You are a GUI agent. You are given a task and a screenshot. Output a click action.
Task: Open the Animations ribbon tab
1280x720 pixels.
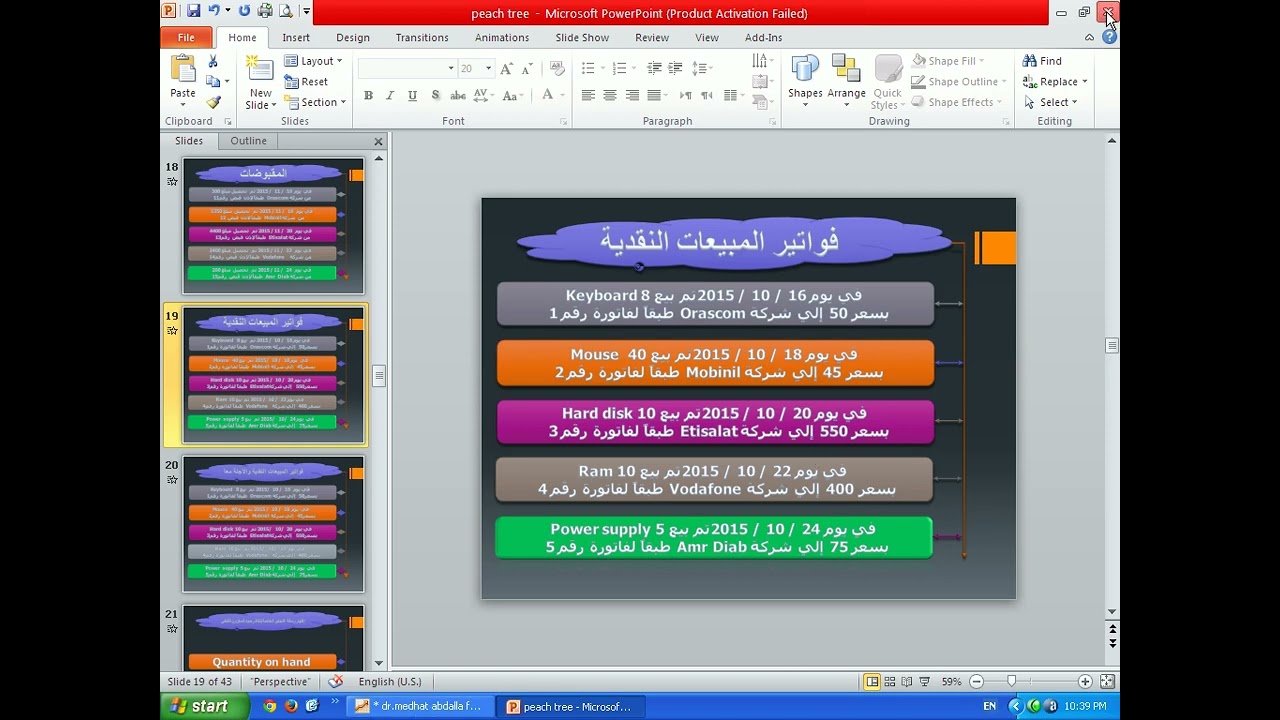click(x=502, y=38)
